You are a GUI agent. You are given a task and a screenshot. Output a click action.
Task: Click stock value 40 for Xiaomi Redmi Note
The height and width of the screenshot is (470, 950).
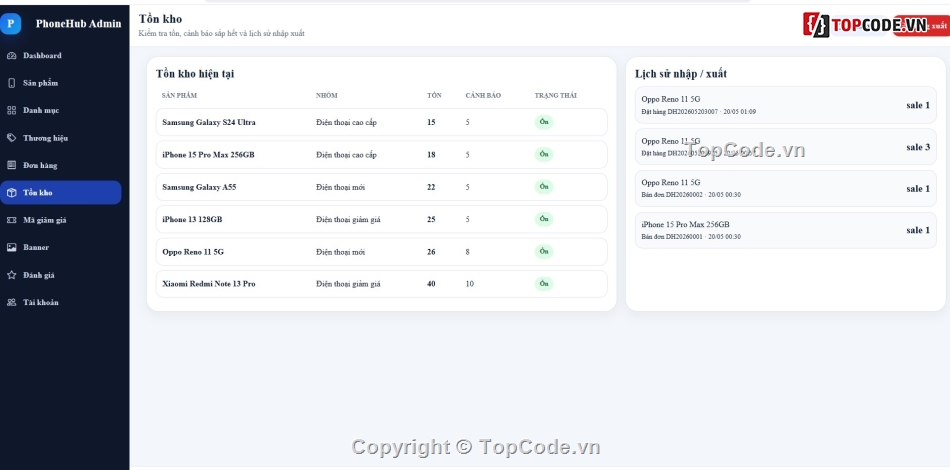pyautogui.click(x=431, y=284)
